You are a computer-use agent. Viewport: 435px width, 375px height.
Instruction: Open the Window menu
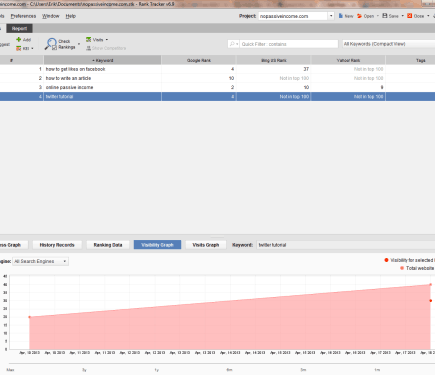[51, 16]
